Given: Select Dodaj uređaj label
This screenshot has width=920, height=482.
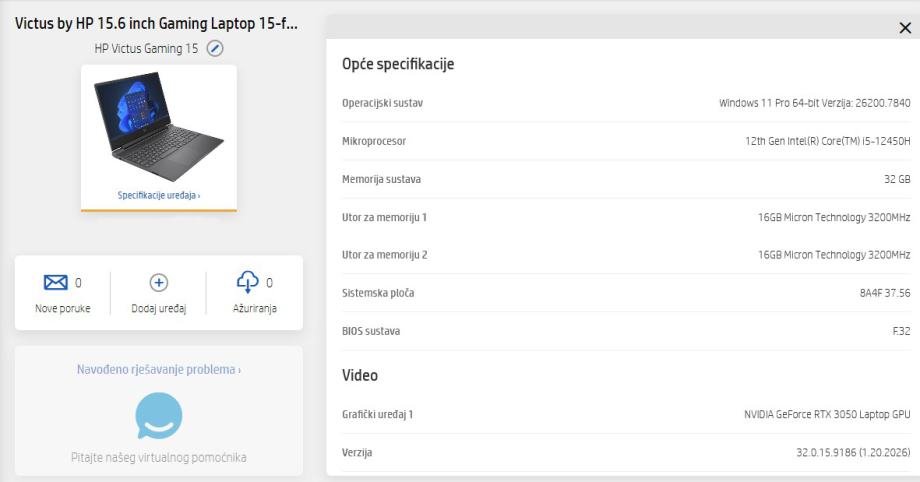Looking at the screenshot, I should 158,308.
